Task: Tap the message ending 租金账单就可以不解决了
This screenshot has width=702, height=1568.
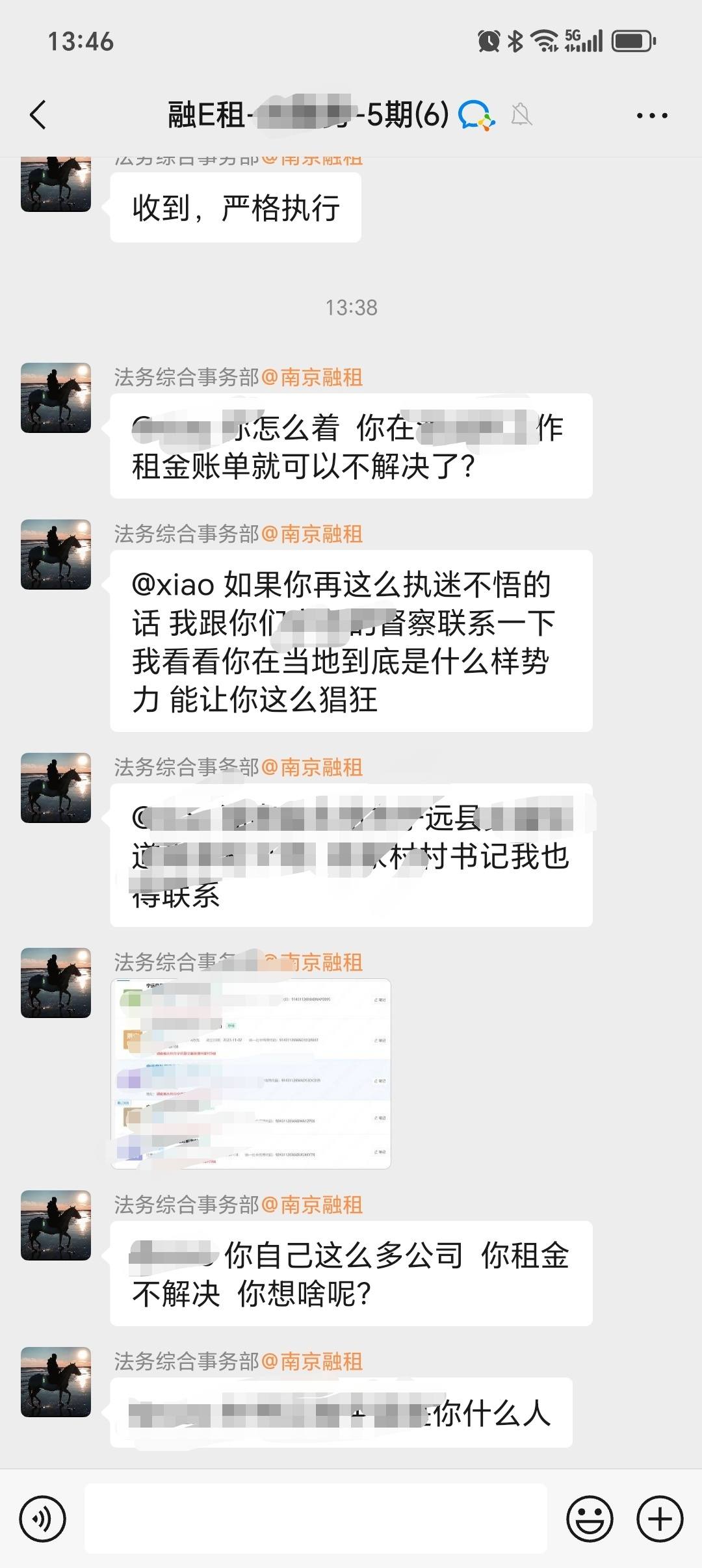Action: 351,446
